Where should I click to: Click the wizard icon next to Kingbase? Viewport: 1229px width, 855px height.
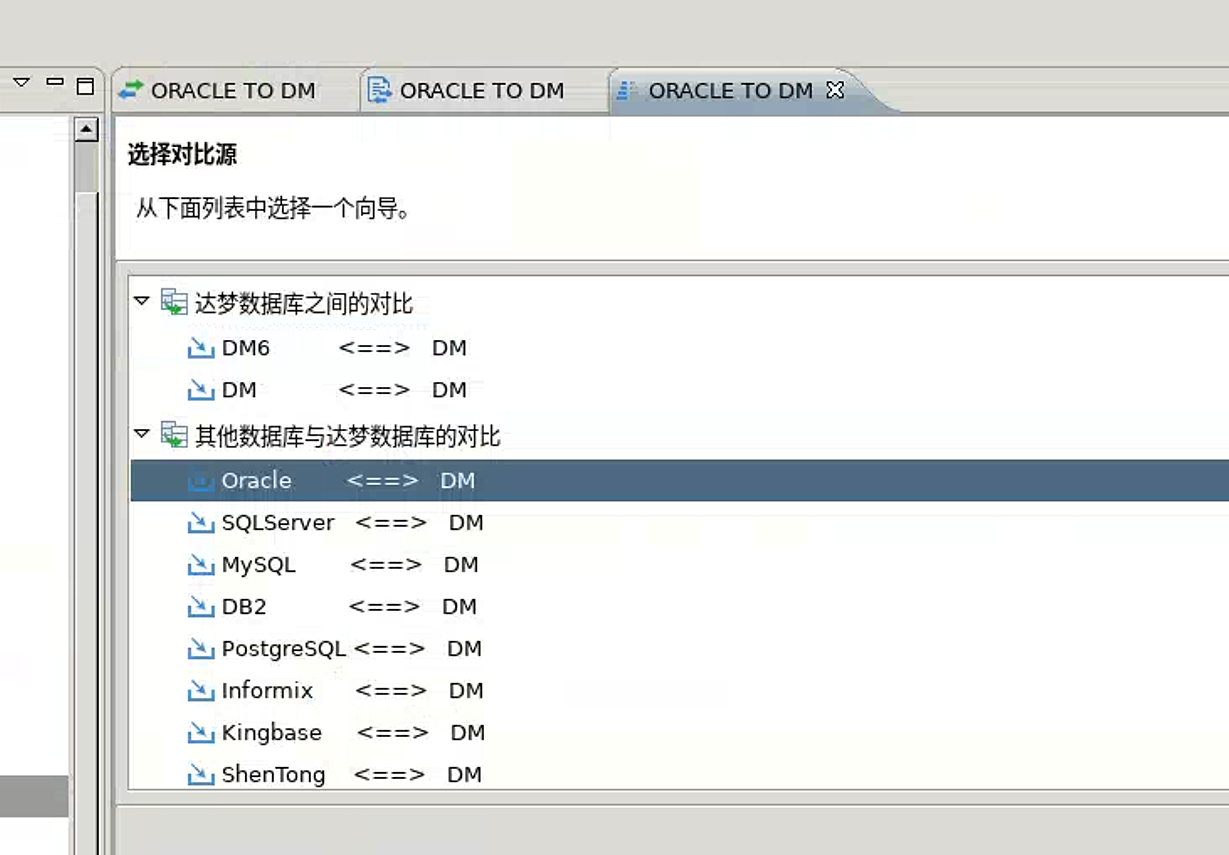(x=201, y=734)
